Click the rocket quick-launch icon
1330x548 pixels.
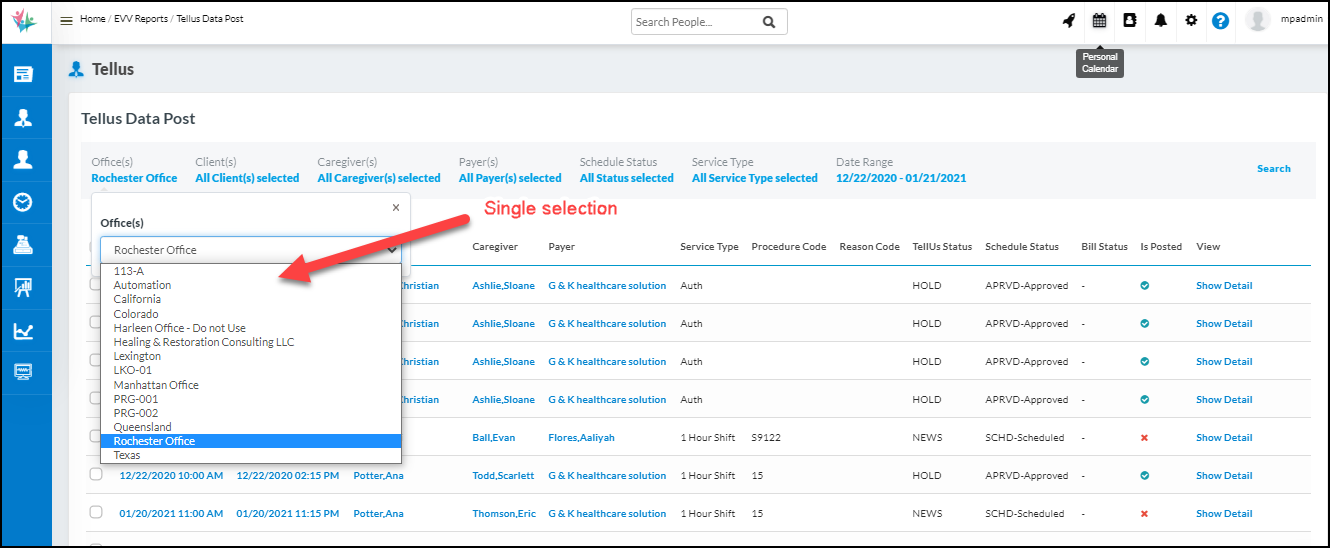(1069, 21)
